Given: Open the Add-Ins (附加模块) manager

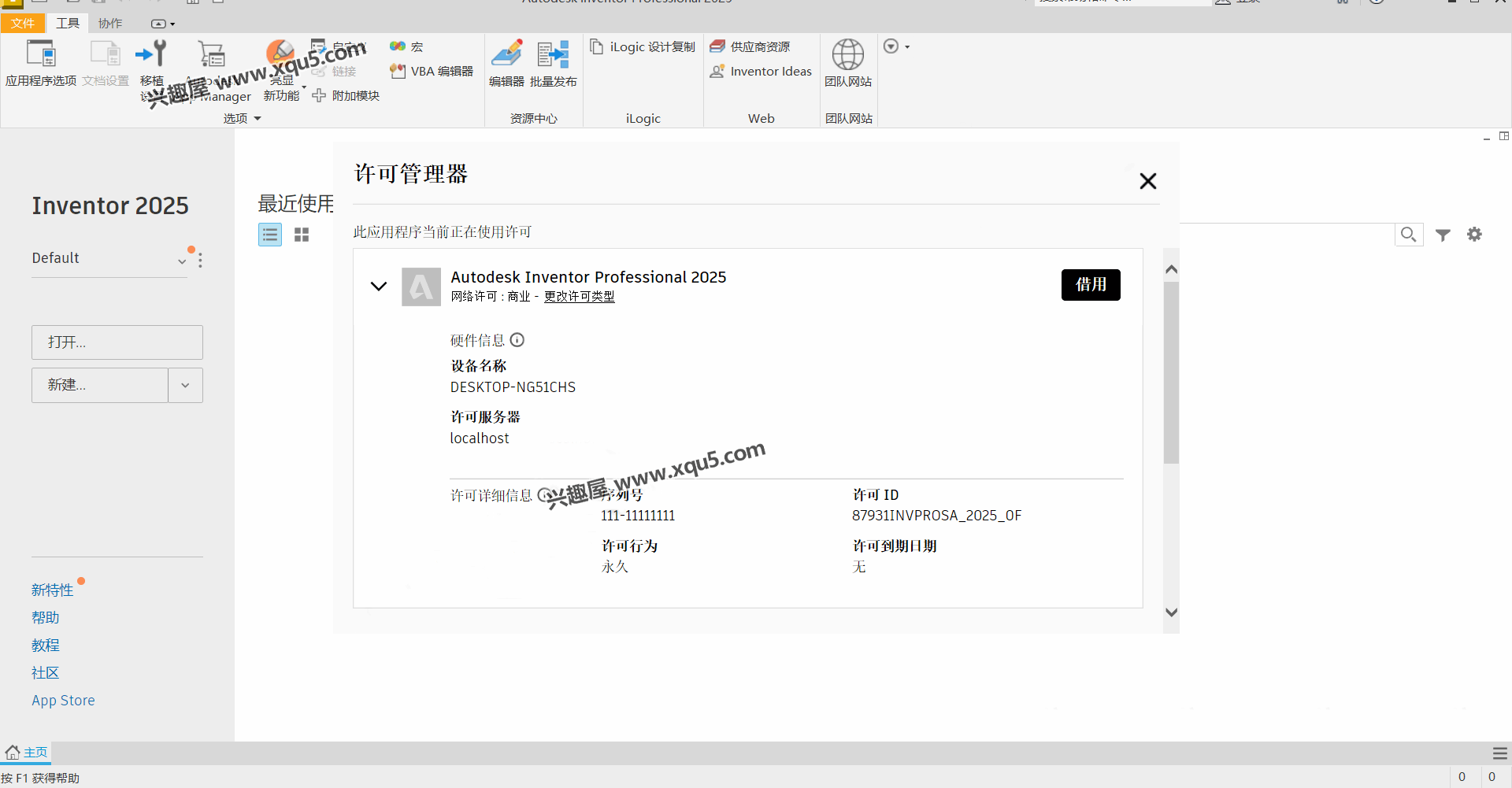Looking at the screenshot, I should (346, 96).
